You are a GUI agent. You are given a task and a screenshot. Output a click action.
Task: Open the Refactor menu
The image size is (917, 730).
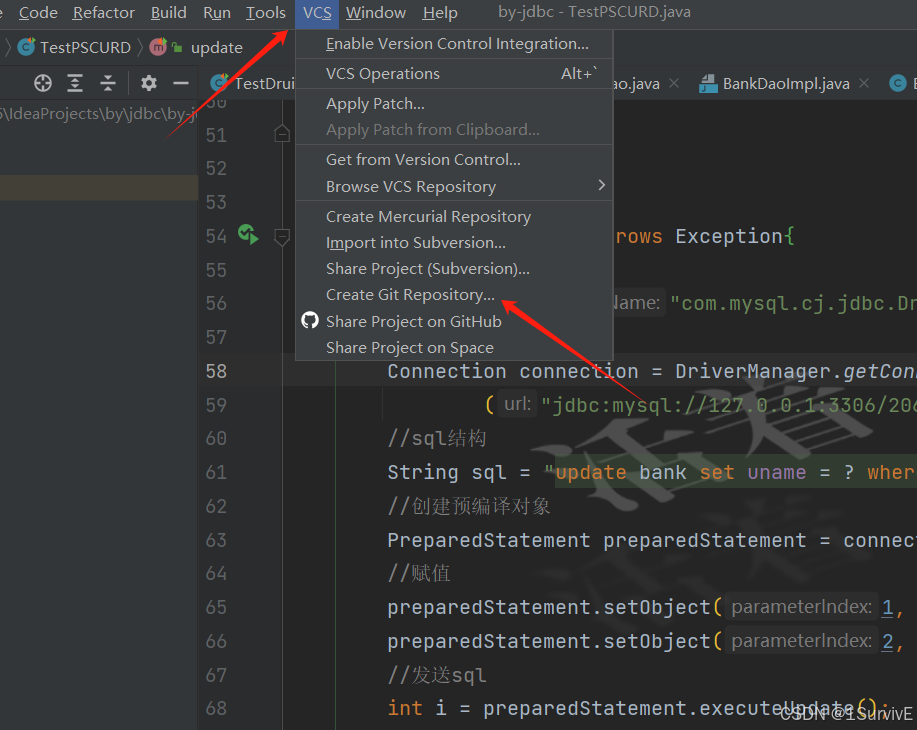[104, 12]
